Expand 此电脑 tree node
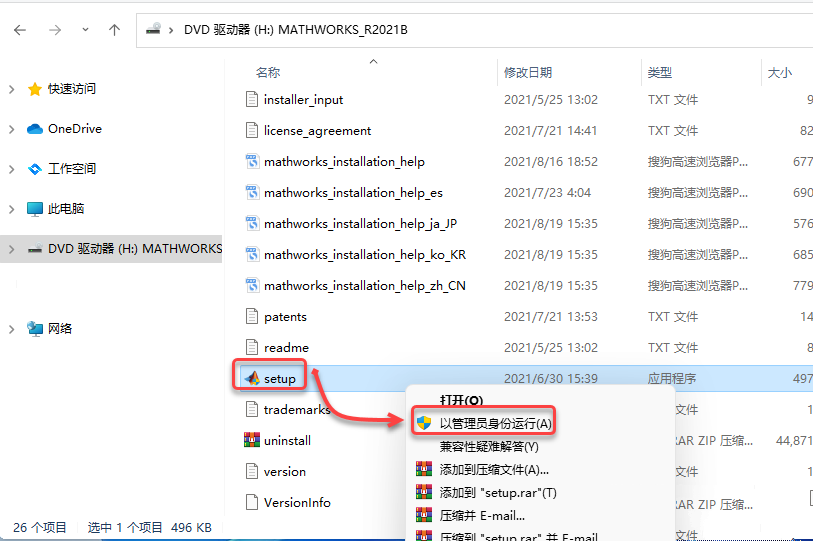The width and height of the screenshot is (813, 541). (x=11, y=209)
